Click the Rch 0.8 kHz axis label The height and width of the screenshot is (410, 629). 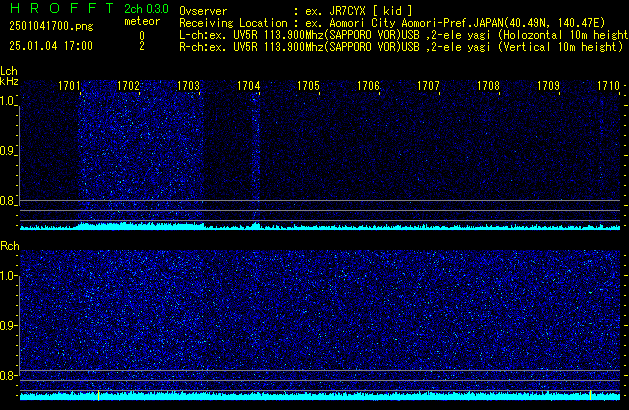click(8, 375)
